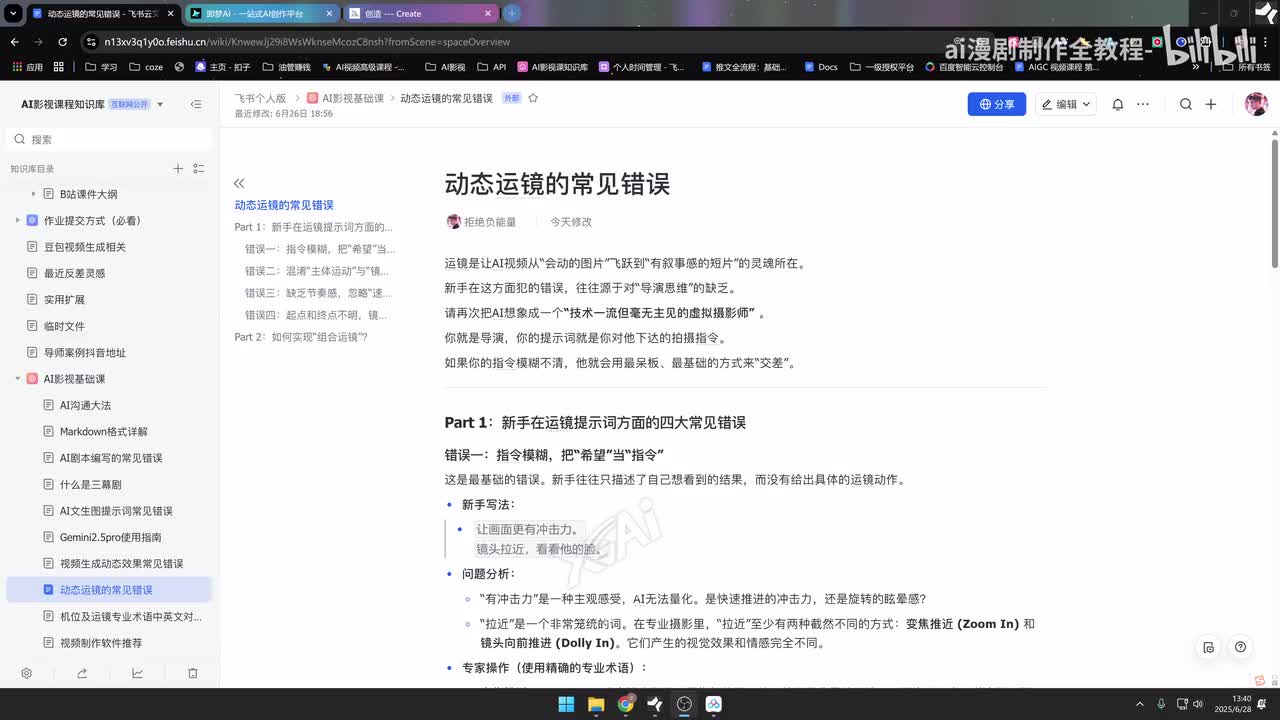Open Chrome from the taskbar
The image size is (1280, 720).
click(626, 704)
